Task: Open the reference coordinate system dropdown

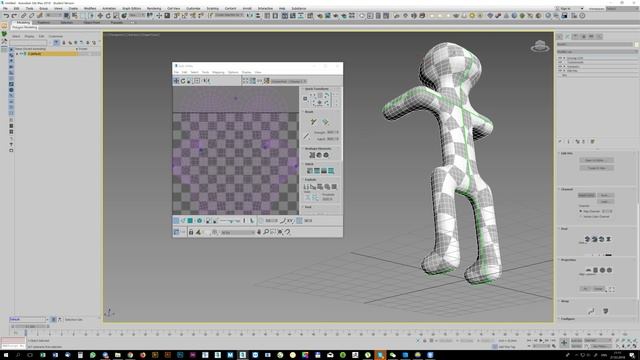Action: [x=137, y=16]
